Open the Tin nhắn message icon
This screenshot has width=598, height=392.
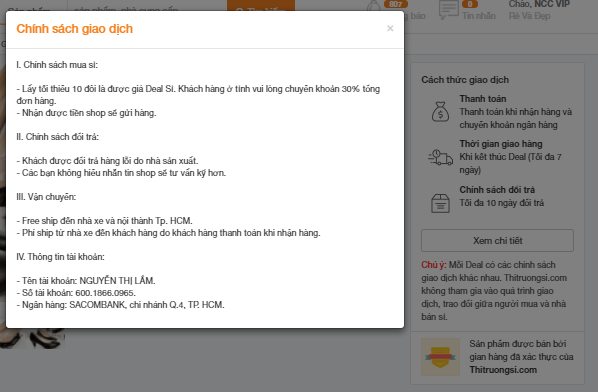coord(448,10)
